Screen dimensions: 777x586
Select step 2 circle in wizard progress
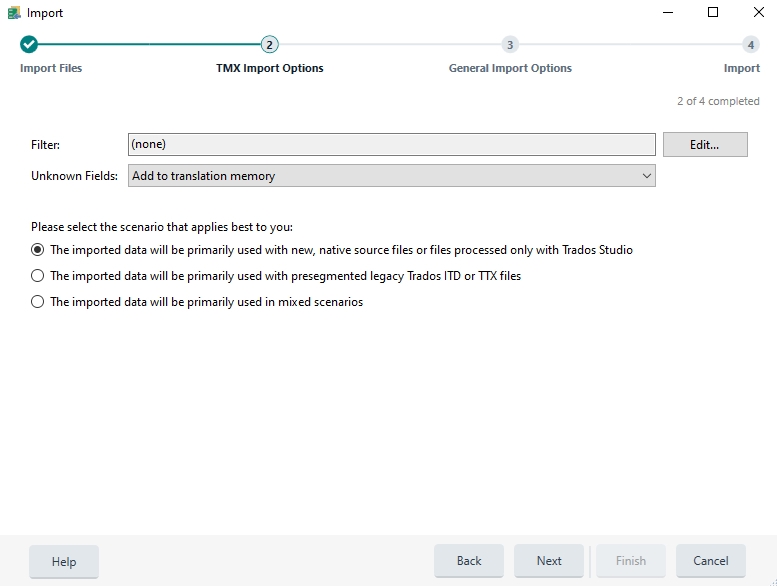(x=270, y=45)
